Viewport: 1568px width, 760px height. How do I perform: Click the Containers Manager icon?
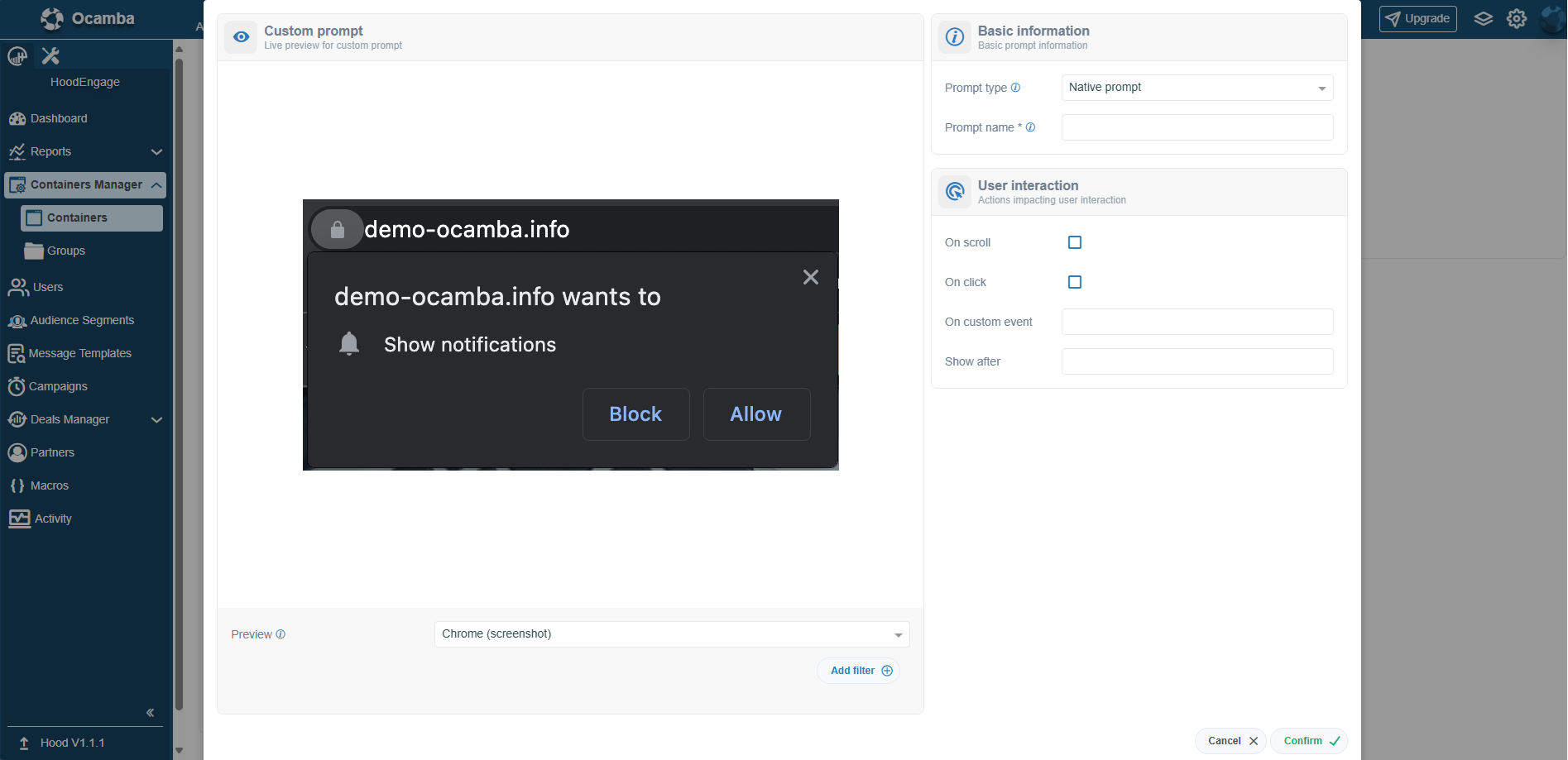click(x=17, y=185)
